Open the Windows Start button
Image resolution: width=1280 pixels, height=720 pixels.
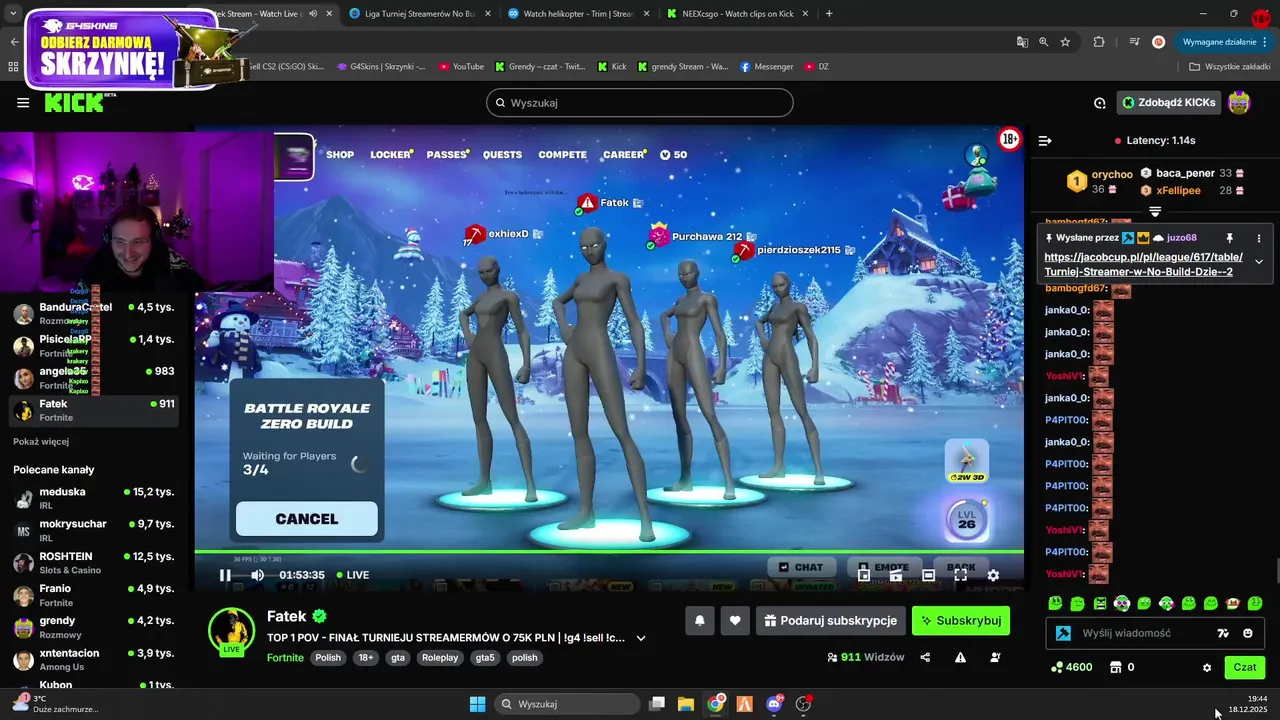[477, 704]
